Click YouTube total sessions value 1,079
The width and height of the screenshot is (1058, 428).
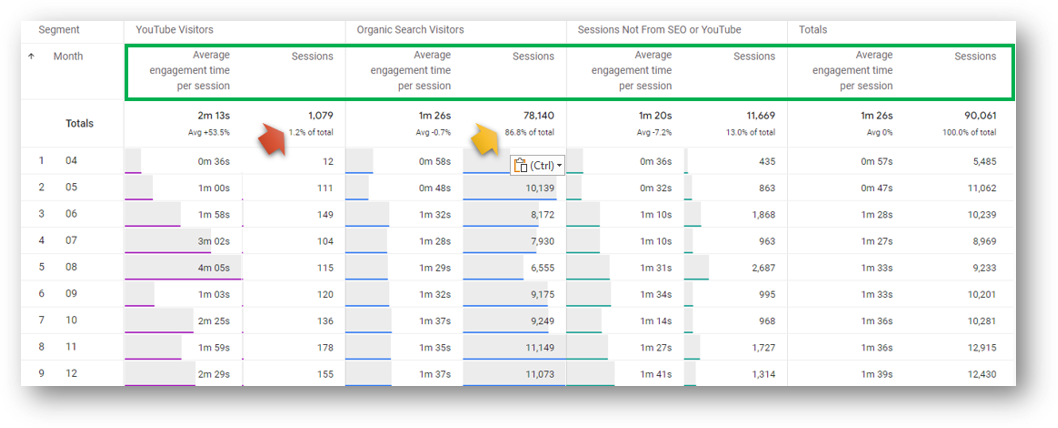[x=319, y=116]
